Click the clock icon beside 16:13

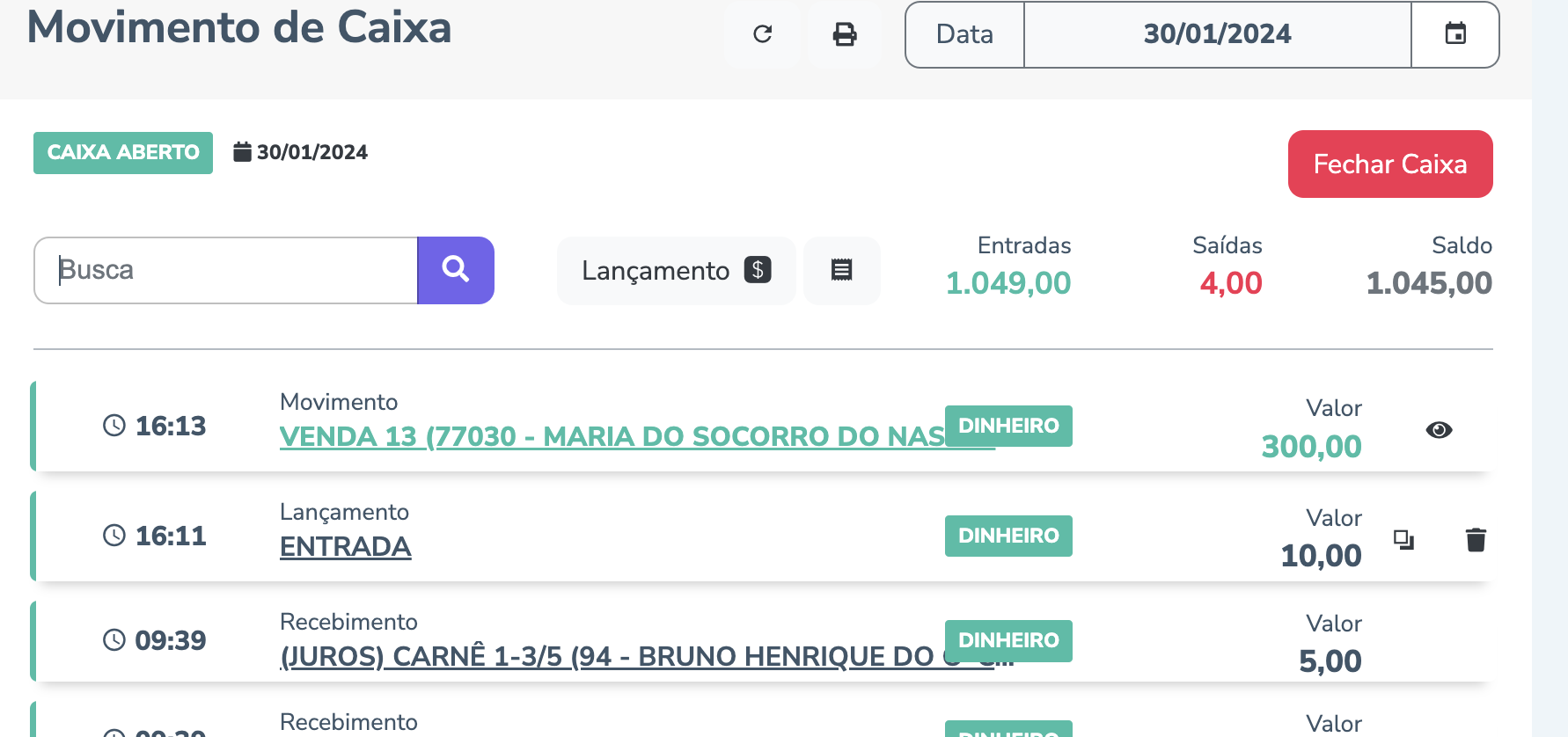[x=114, y=426]
